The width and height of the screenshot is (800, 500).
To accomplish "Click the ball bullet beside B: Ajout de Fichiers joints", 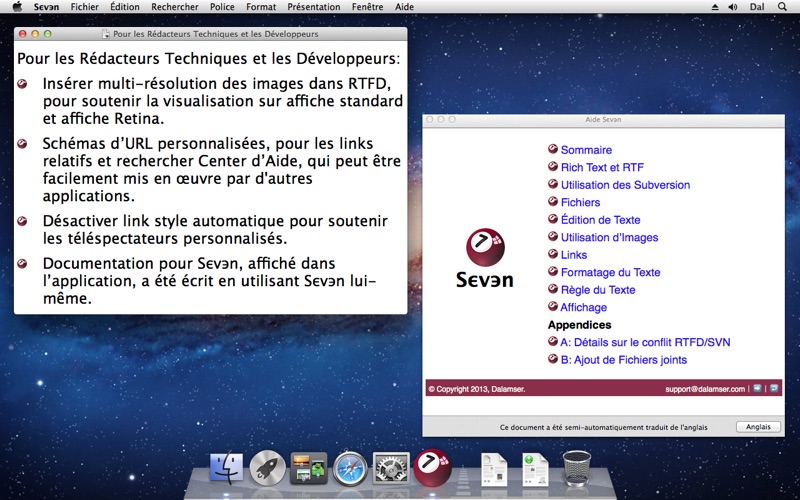I will (x=553, y=359).
